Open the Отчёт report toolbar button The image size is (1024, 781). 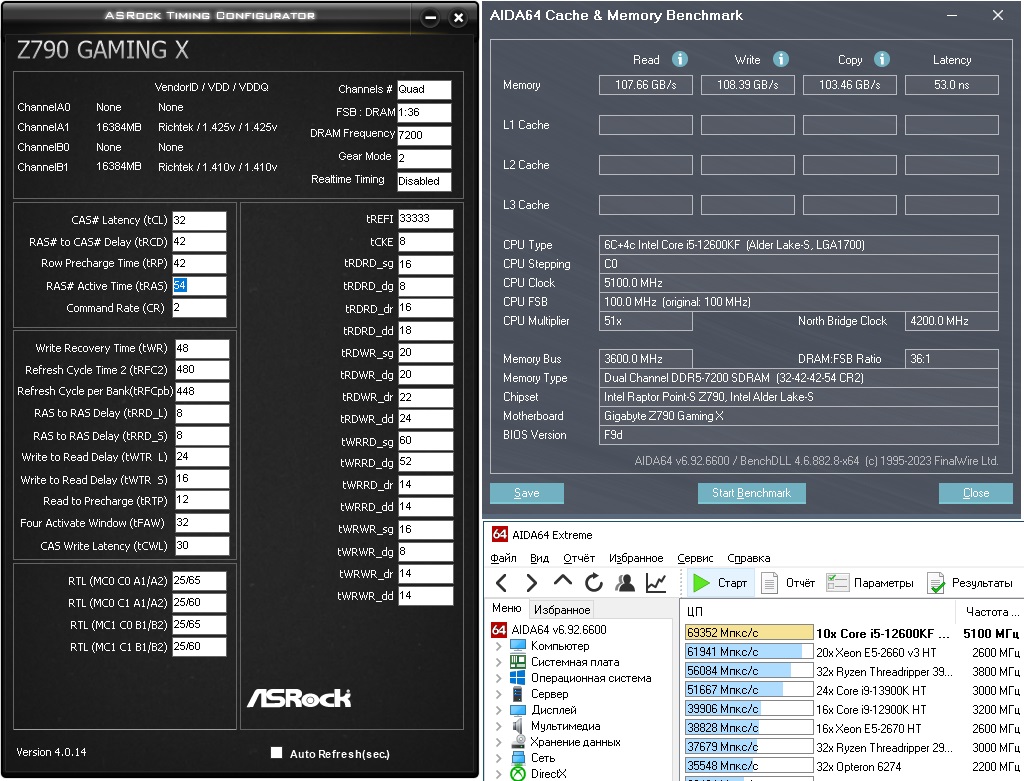[x=788, y=582]
